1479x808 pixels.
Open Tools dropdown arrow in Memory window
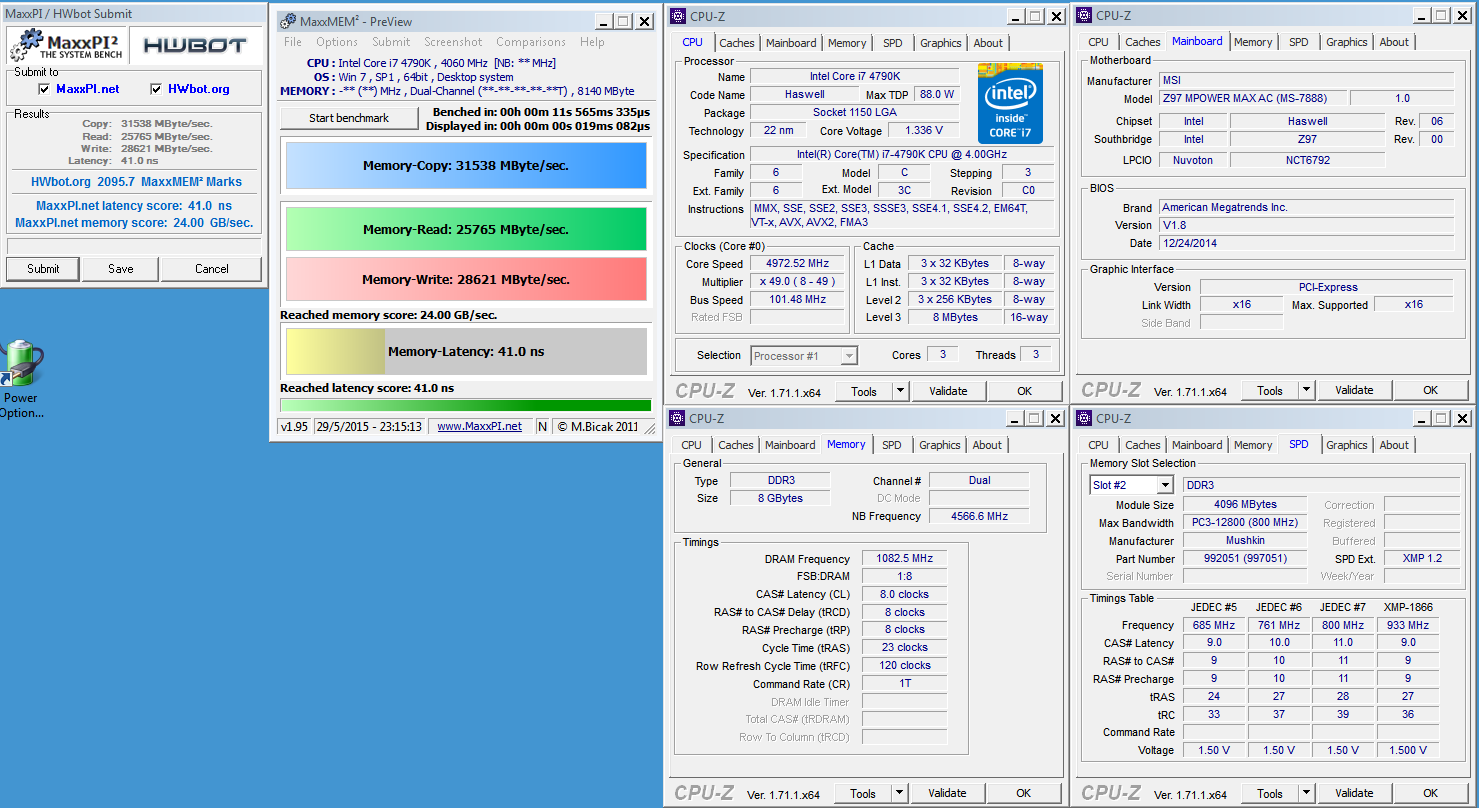[x=900, y=794]
